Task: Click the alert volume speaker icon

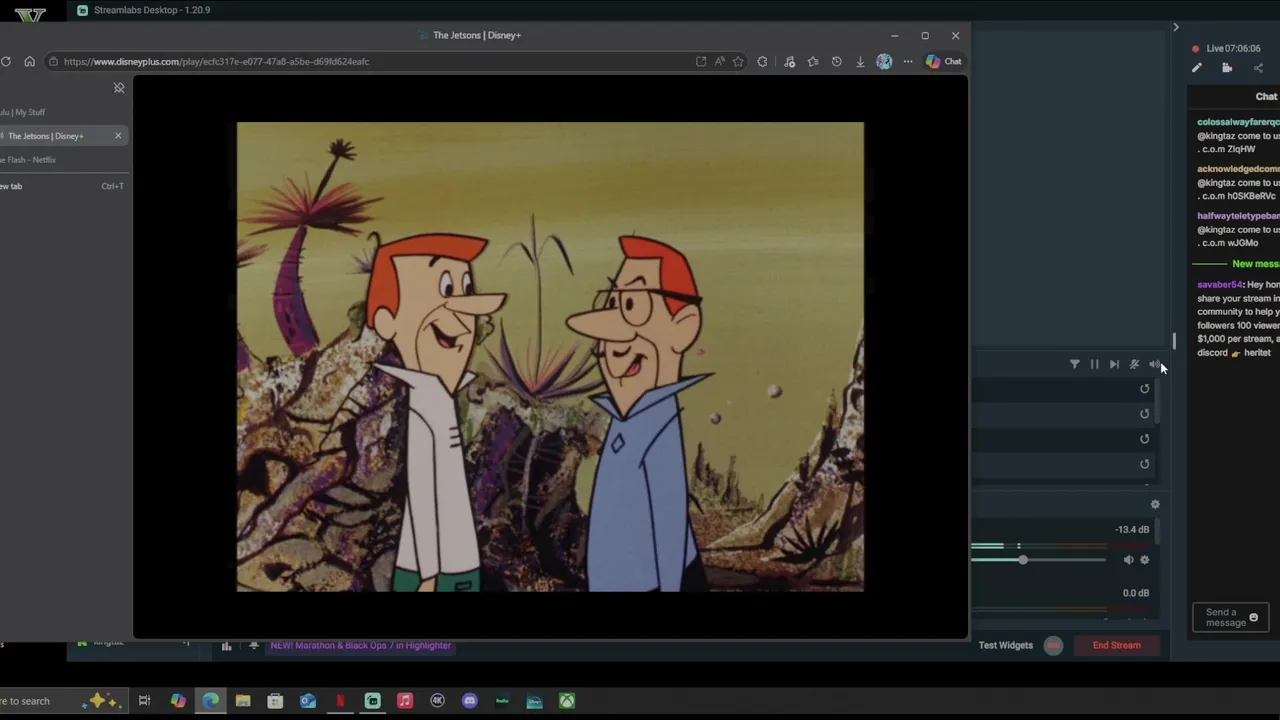Action: click(x=1154, y=364)
